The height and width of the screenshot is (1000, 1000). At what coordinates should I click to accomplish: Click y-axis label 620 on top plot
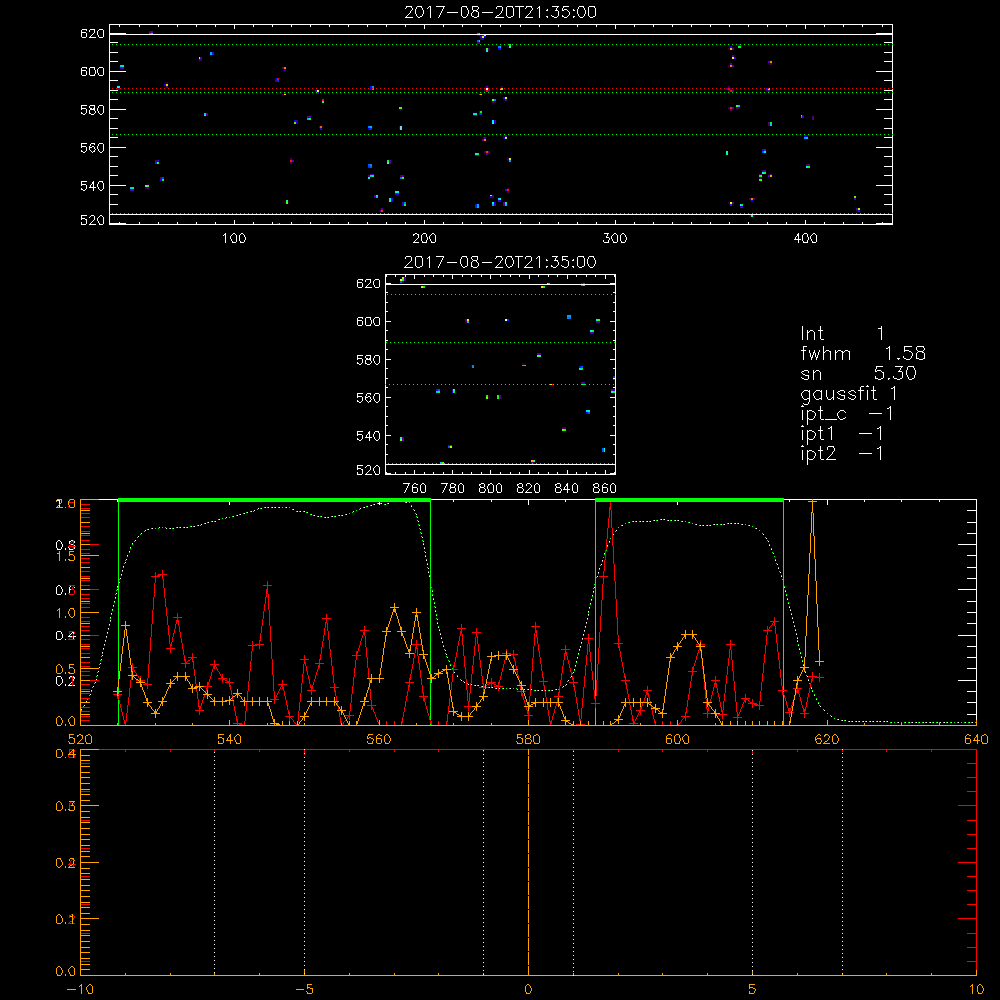(92, 34)
